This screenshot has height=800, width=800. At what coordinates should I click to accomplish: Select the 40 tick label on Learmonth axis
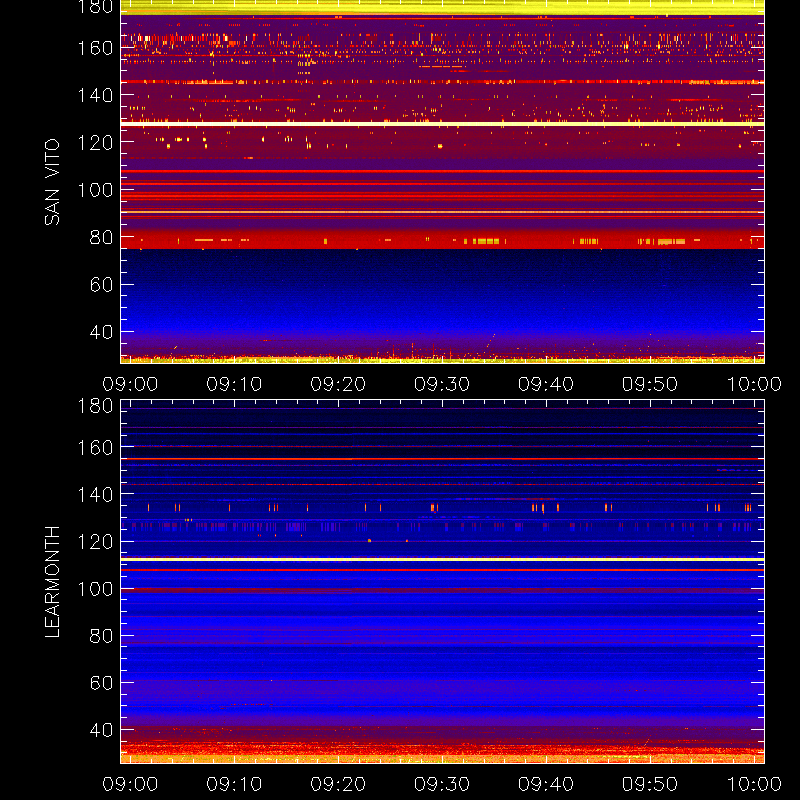coord(102,730)
